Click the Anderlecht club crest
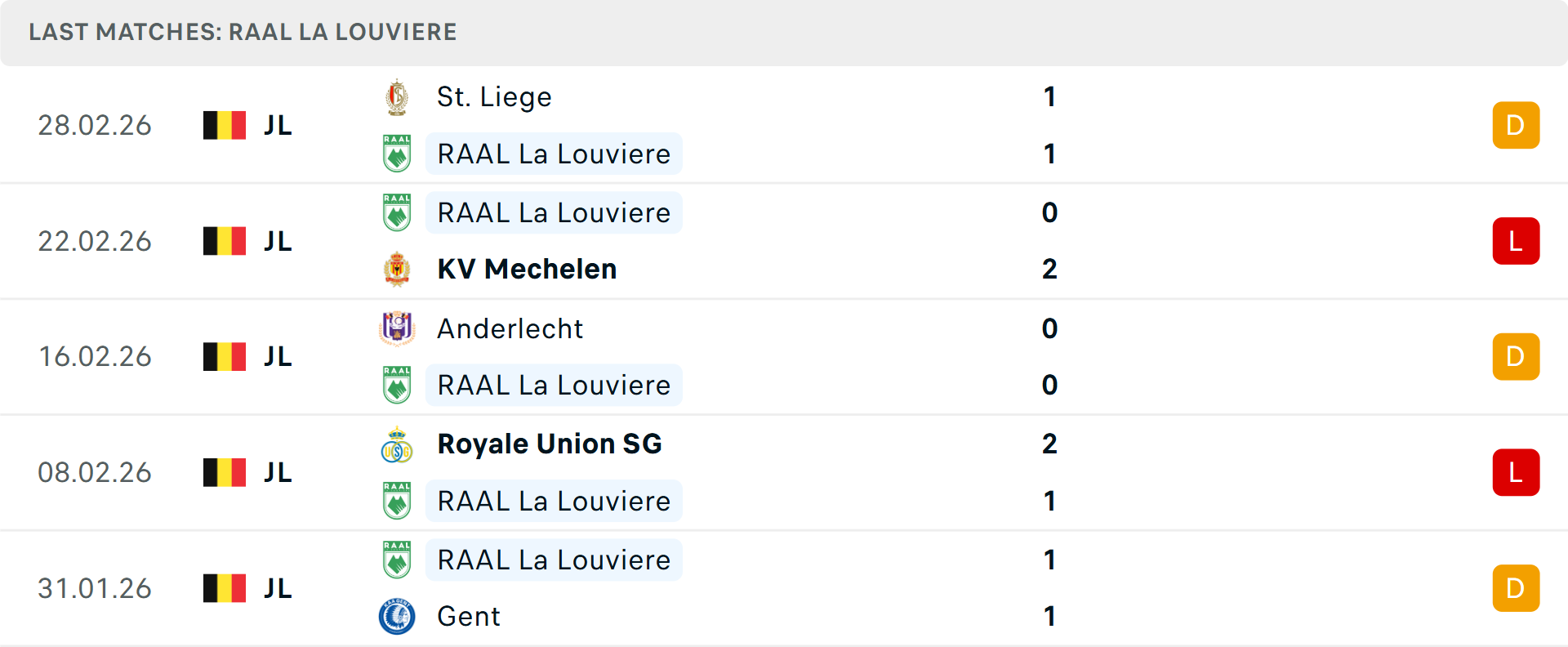 click(397, 328)
